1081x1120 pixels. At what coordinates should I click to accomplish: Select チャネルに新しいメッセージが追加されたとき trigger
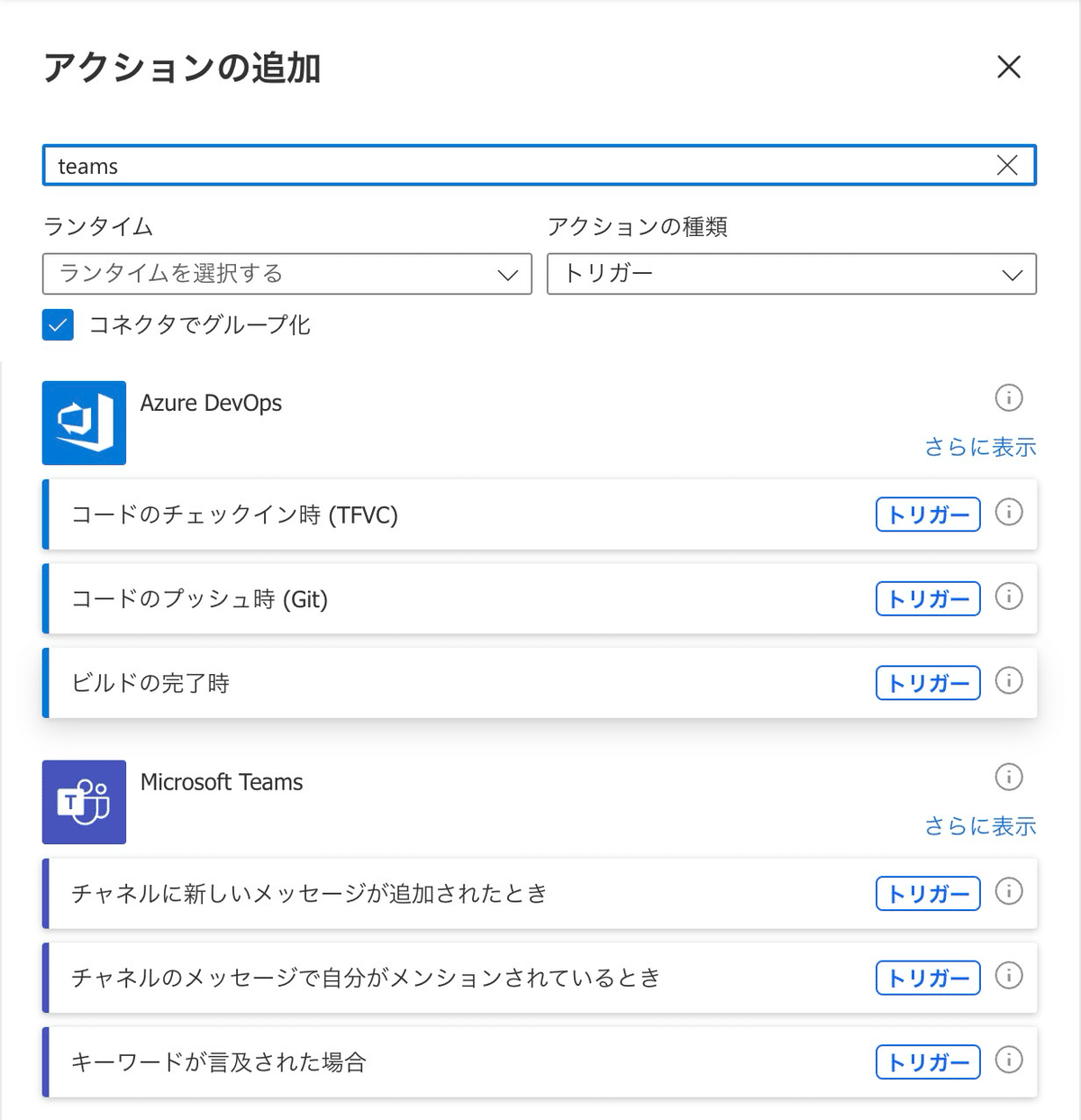click(x=540, y=894)
